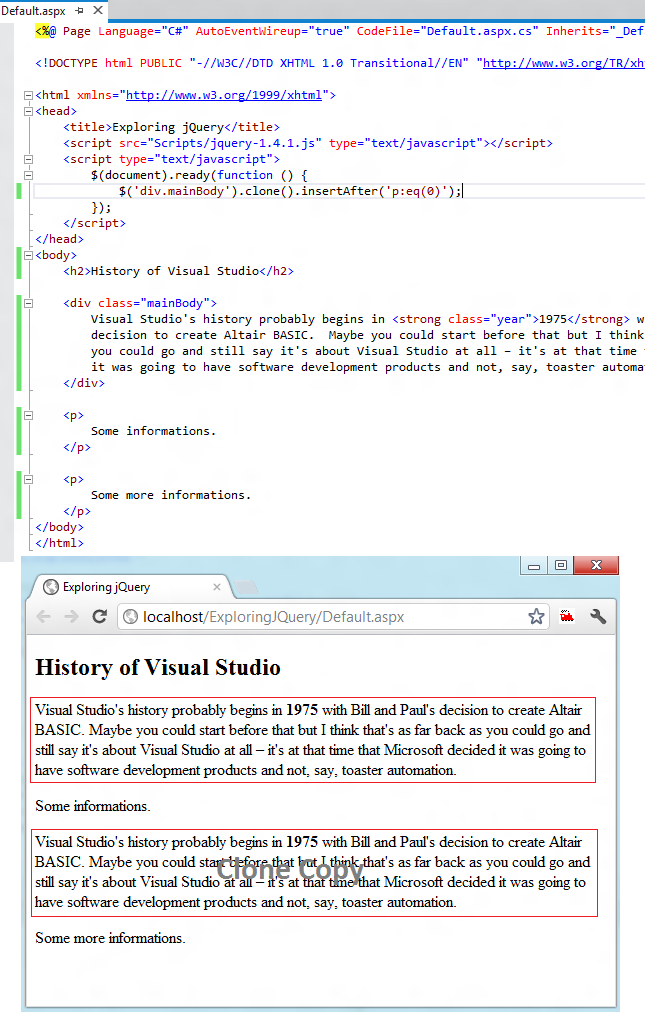Pin the Default.aspx editor tab

(x=80, y=10)
